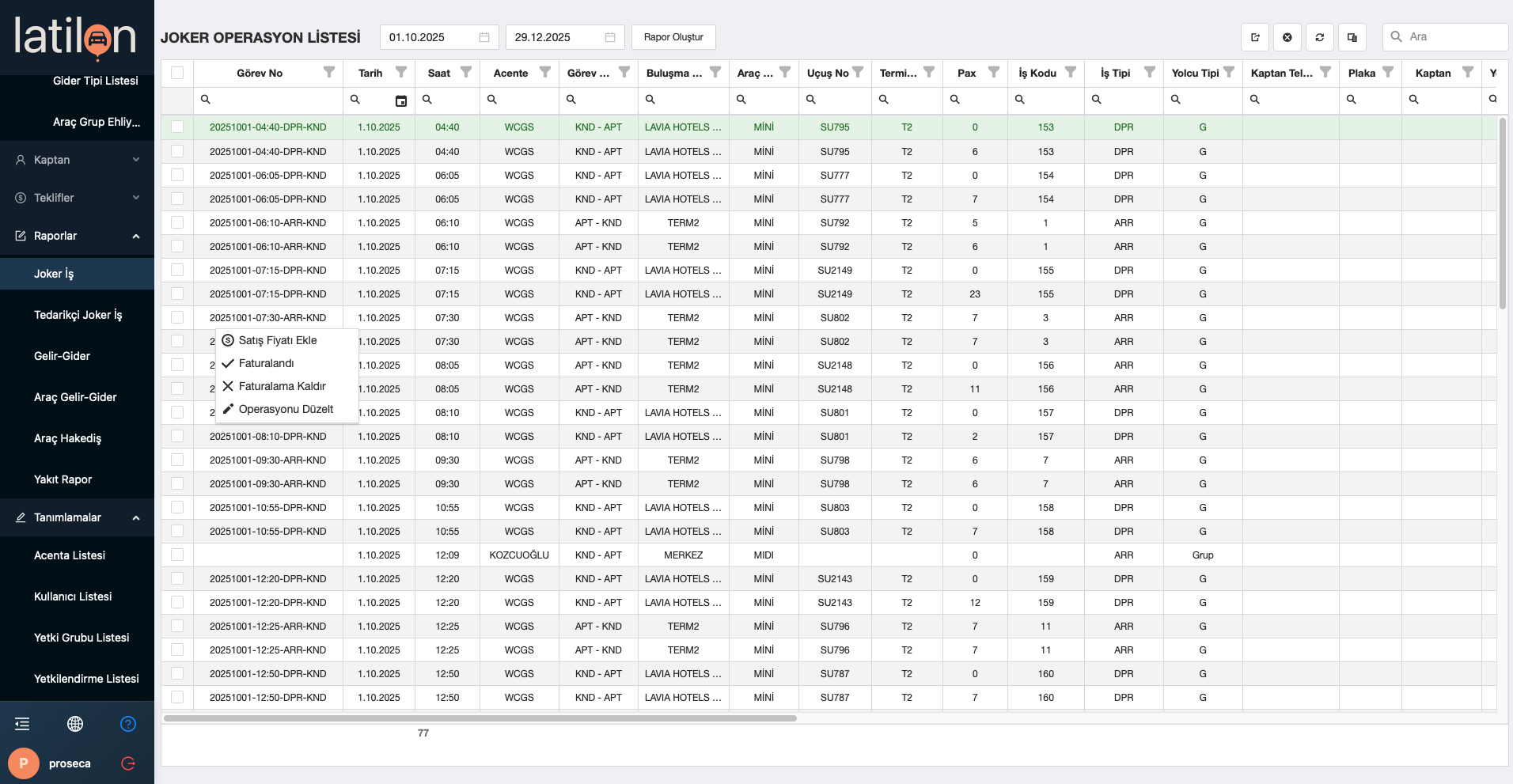
Task: Click calendar icon in Tarih filter cell
Action: pyautogui.click(x=401, y=100)
